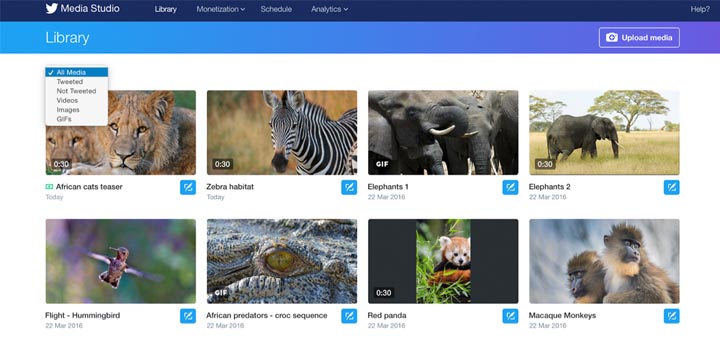Open Elephants 1 title

click(388, 187)
